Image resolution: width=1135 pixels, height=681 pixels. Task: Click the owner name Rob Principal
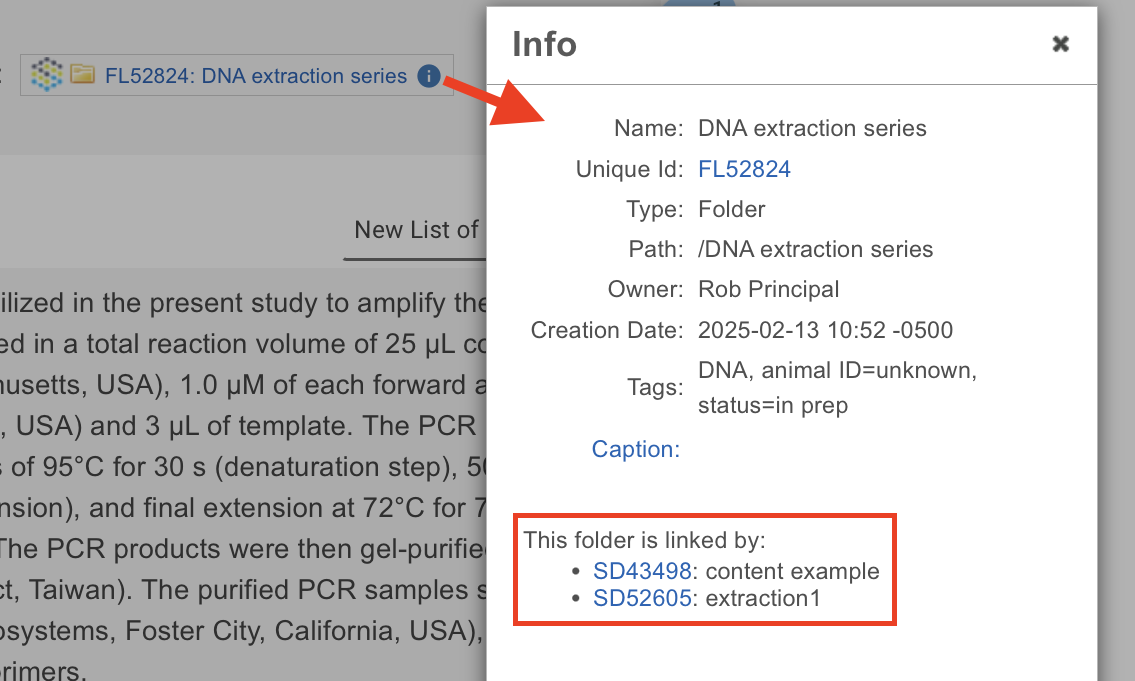pyautogui.click(x=768, y=289)
